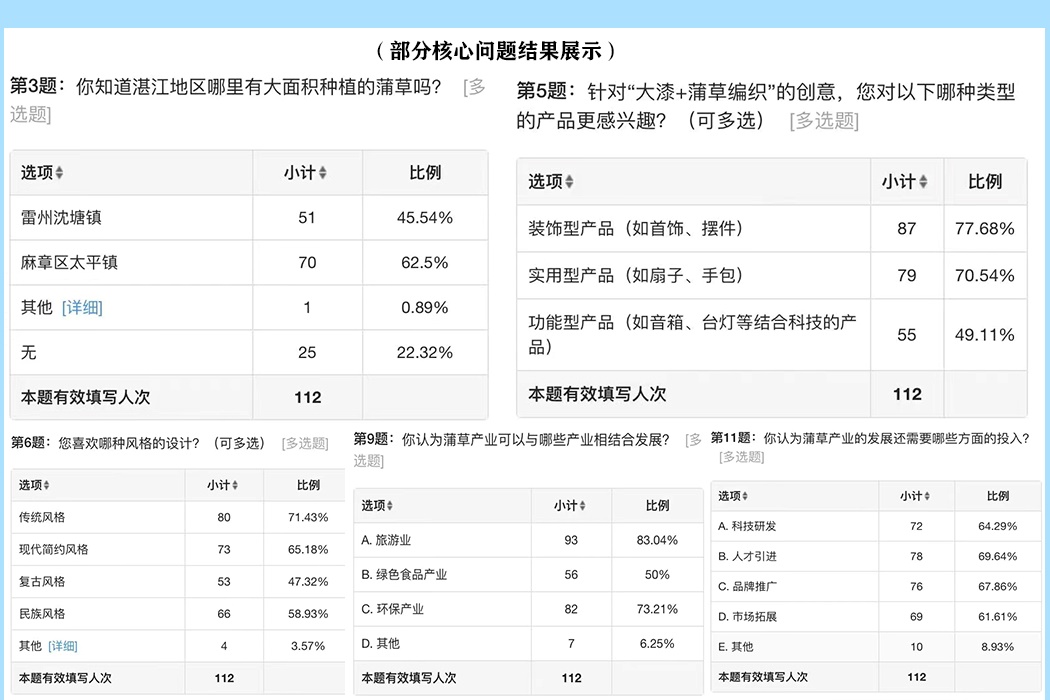Viewport: 1050px width, 700px height.
Task: Click the C. 环保产业 option
Action: (x=392, y=609)
